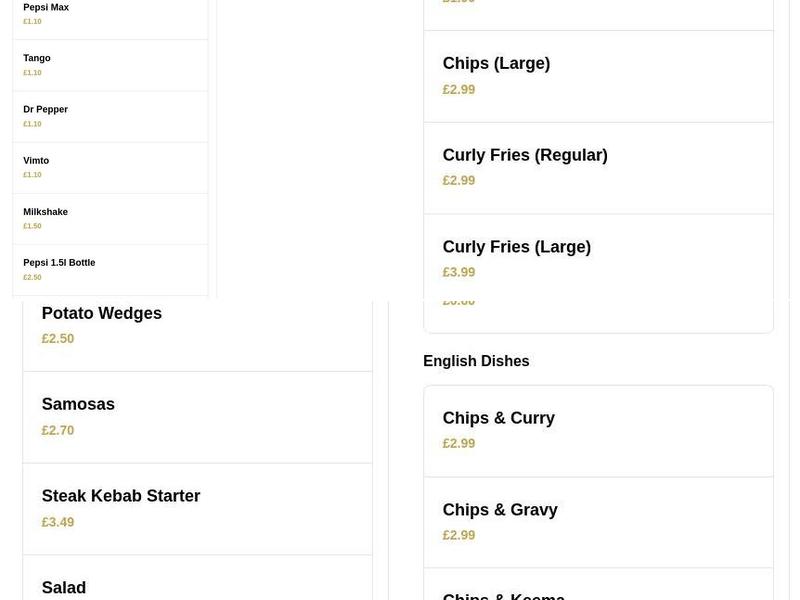Viewport: 800px width, 600px height.
Task: Click the £3.49 price of Steak Kebab Starter
Action: pos(57,521)
